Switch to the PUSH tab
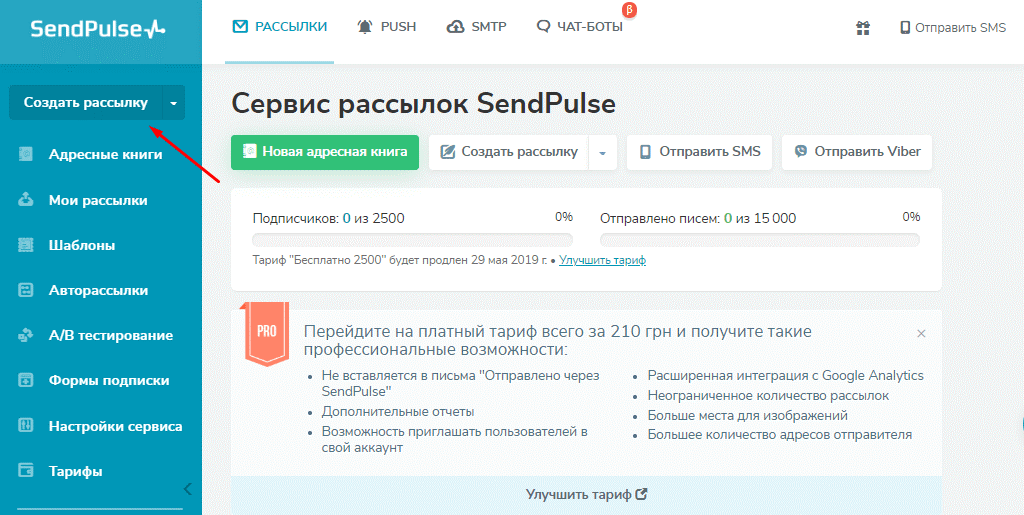The image size is (1024, 515). 387,27
